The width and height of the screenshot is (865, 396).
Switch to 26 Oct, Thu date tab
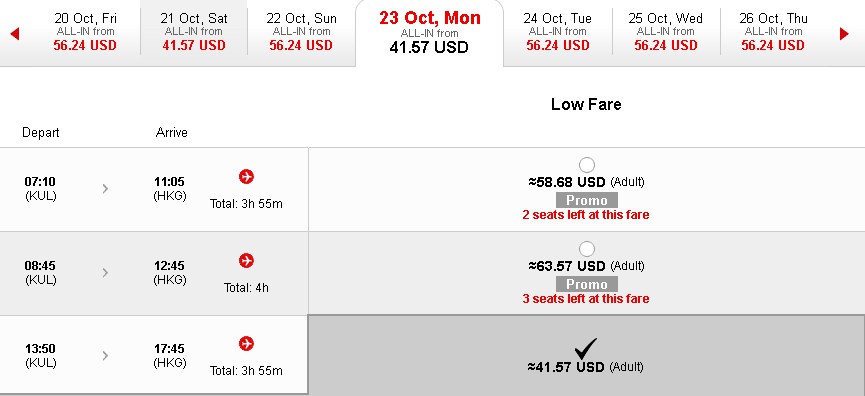pos(773,31)
